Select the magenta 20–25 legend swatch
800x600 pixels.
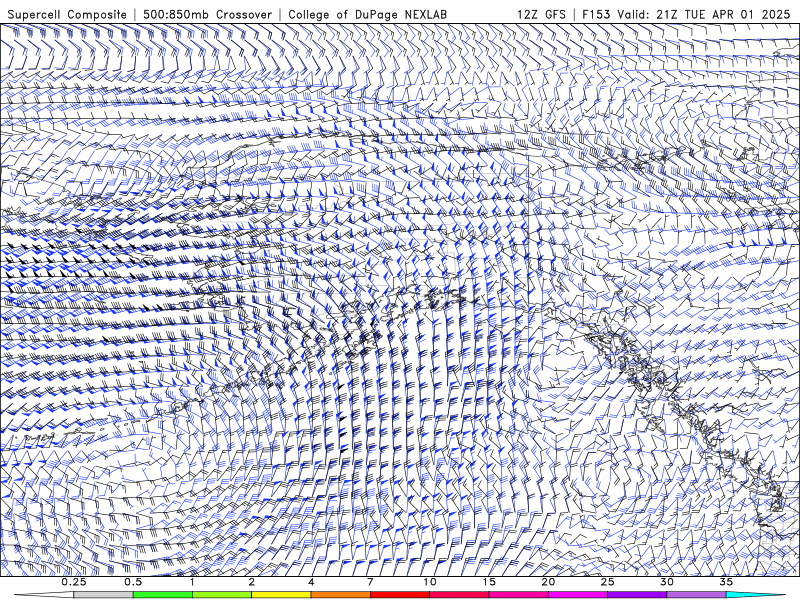tap(578, 595)
